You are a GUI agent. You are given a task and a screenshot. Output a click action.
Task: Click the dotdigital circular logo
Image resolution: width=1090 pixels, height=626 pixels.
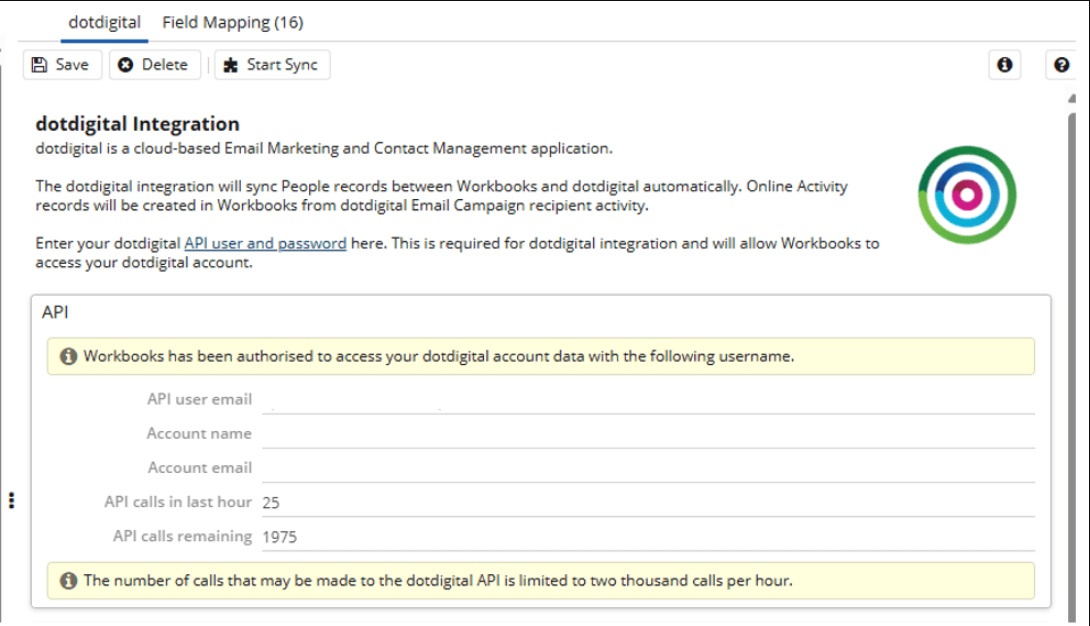(x=966, y=194)
